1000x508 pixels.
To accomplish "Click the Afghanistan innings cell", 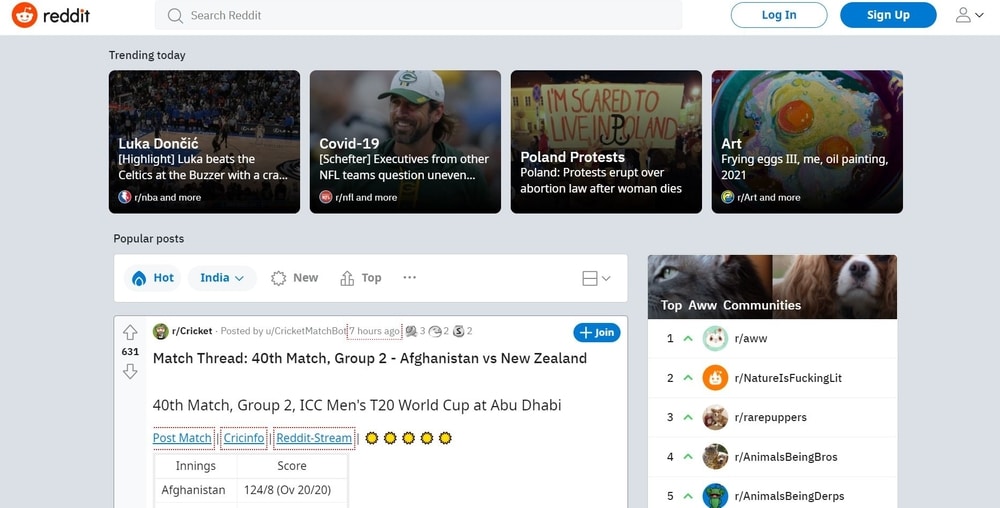I will tap(196, 490).
